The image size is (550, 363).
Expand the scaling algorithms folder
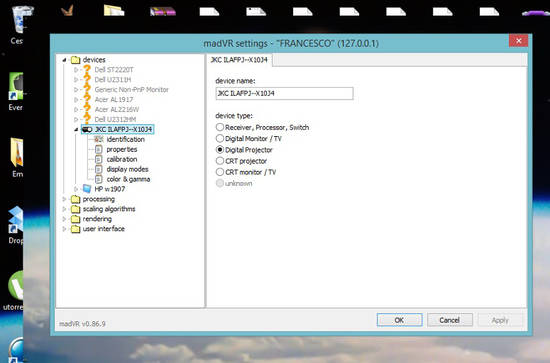tap(65, 209)
